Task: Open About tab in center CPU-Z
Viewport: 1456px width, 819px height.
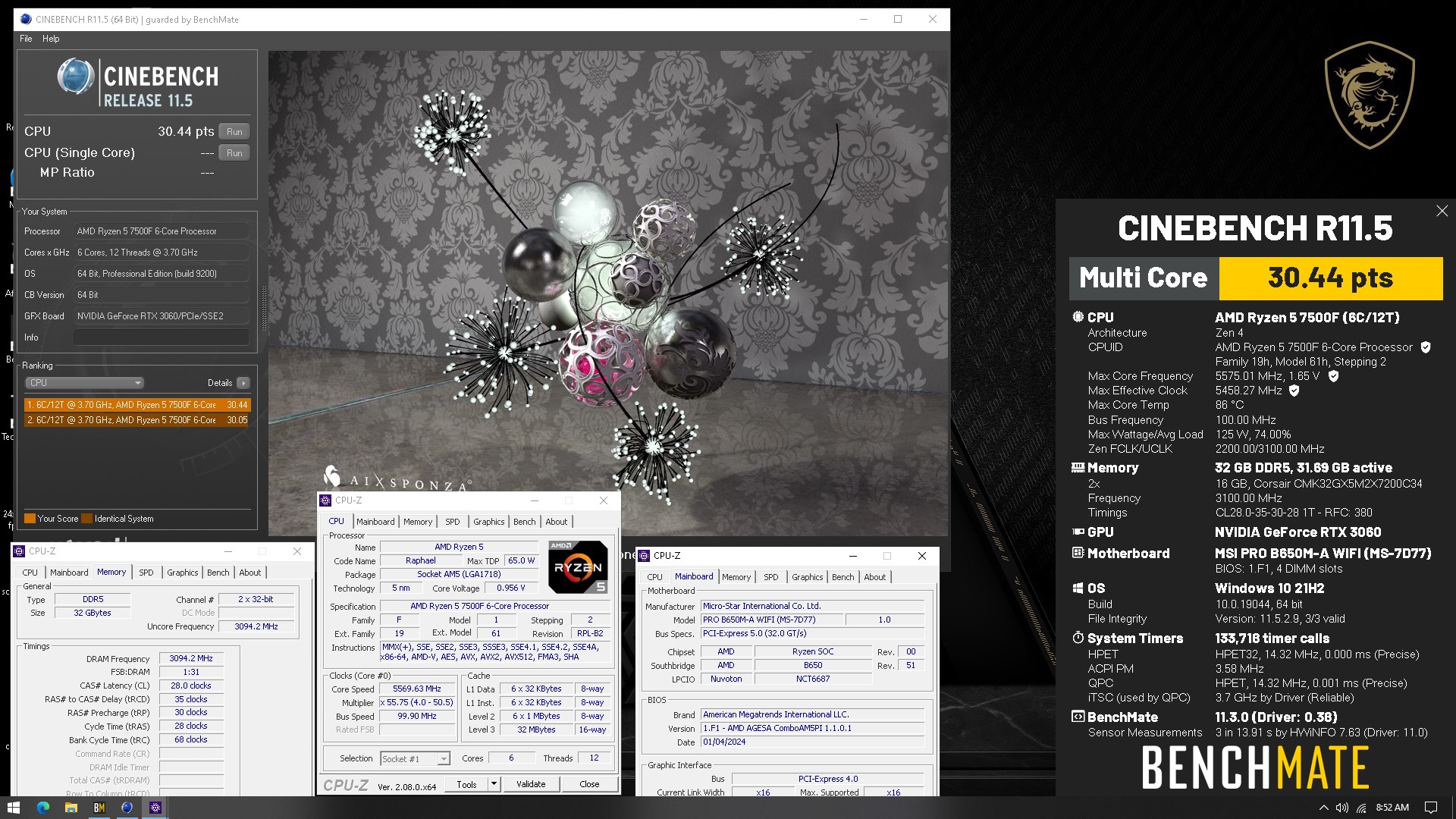Action: point(557,522)
